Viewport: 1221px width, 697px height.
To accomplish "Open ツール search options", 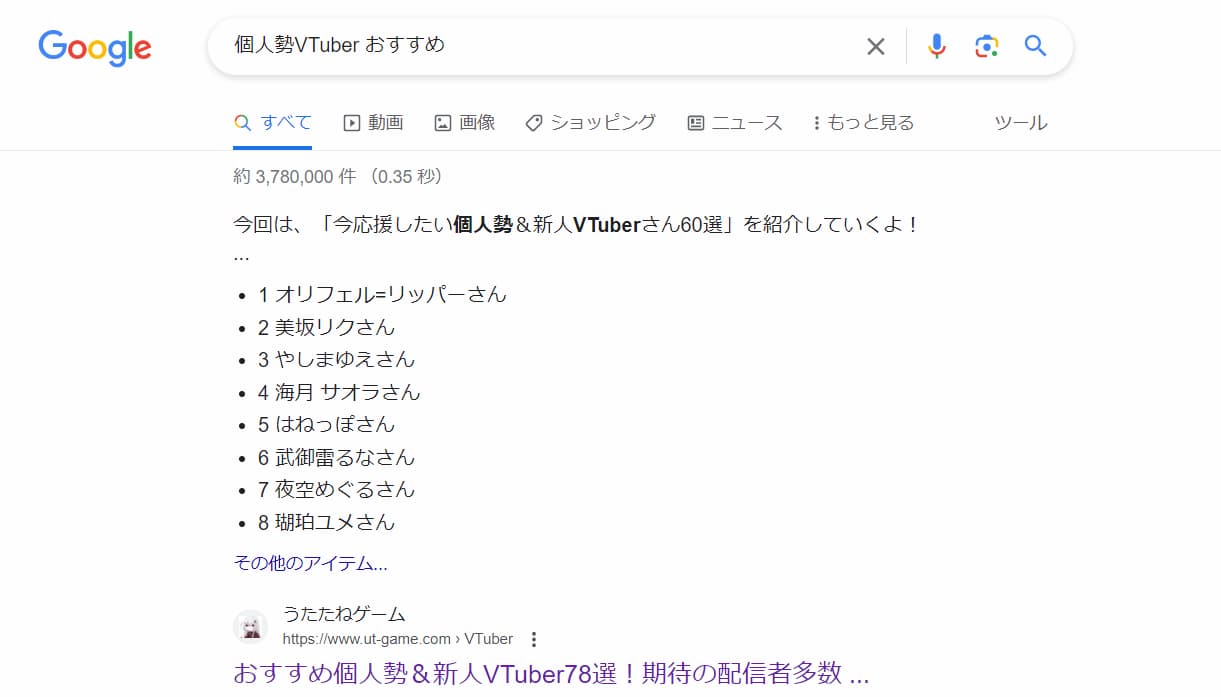I will (x=1020, y=123).
